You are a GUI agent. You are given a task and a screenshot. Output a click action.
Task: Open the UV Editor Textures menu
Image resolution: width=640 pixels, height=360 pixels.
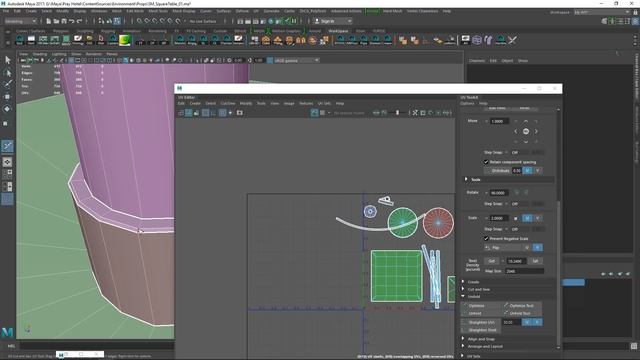click(x=306, y=103)
